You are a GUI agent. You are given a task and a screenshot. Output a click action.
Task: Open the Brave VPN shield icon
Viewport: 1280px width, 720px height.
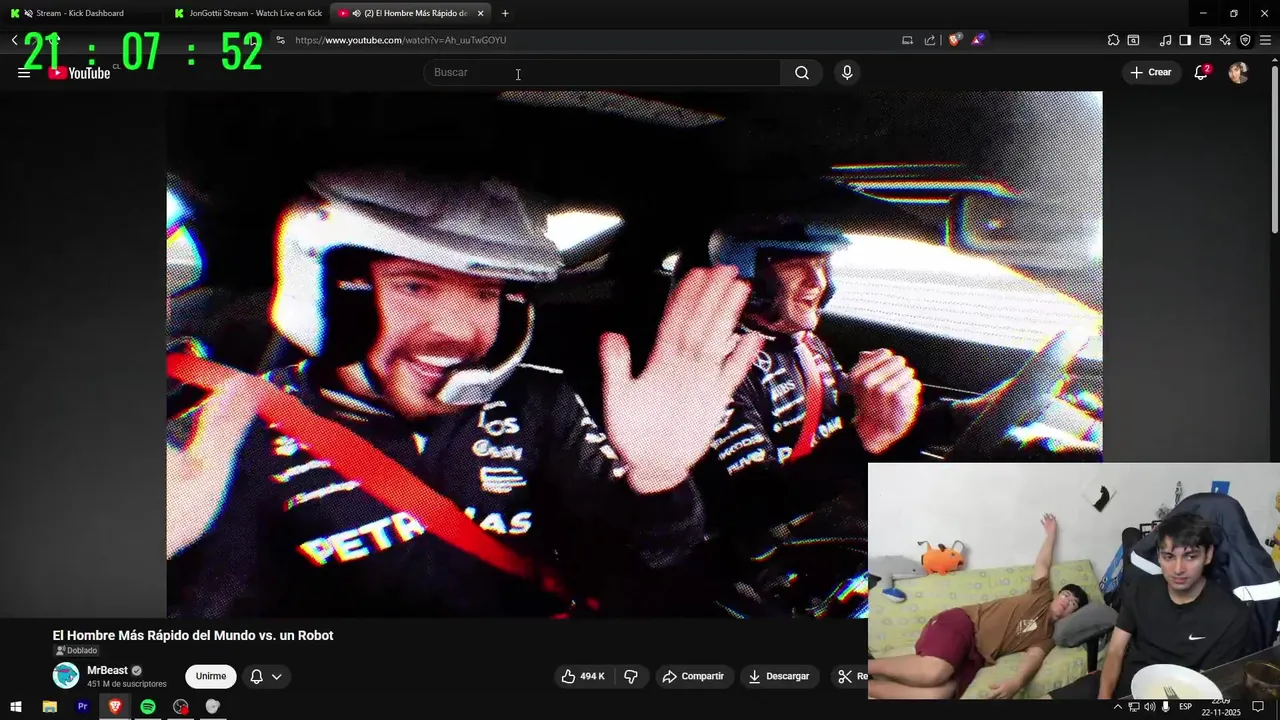click(1245, 40)
